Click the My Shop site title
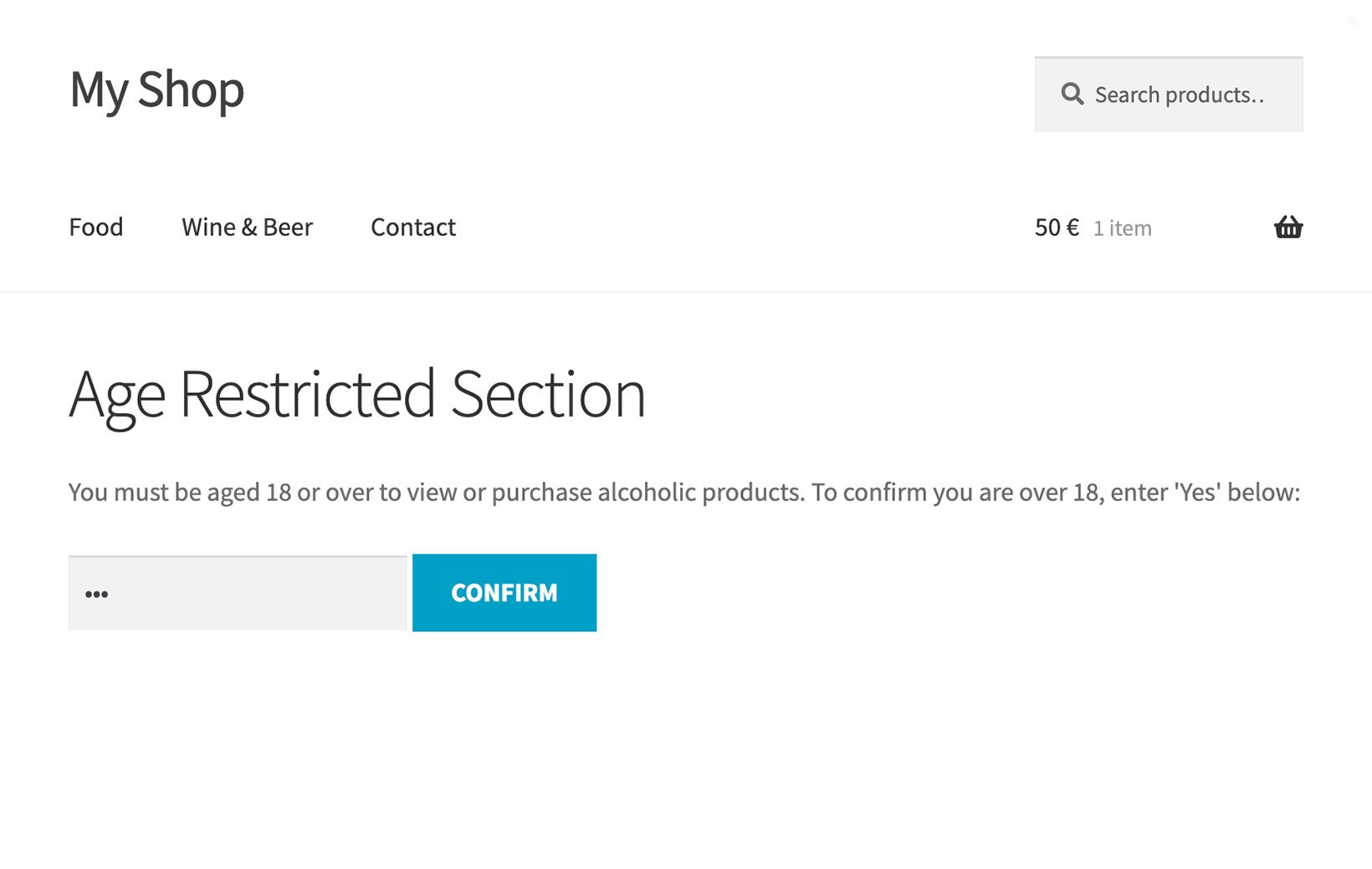The height and width of the screenshot is (869, 1372). pos(156,90)
